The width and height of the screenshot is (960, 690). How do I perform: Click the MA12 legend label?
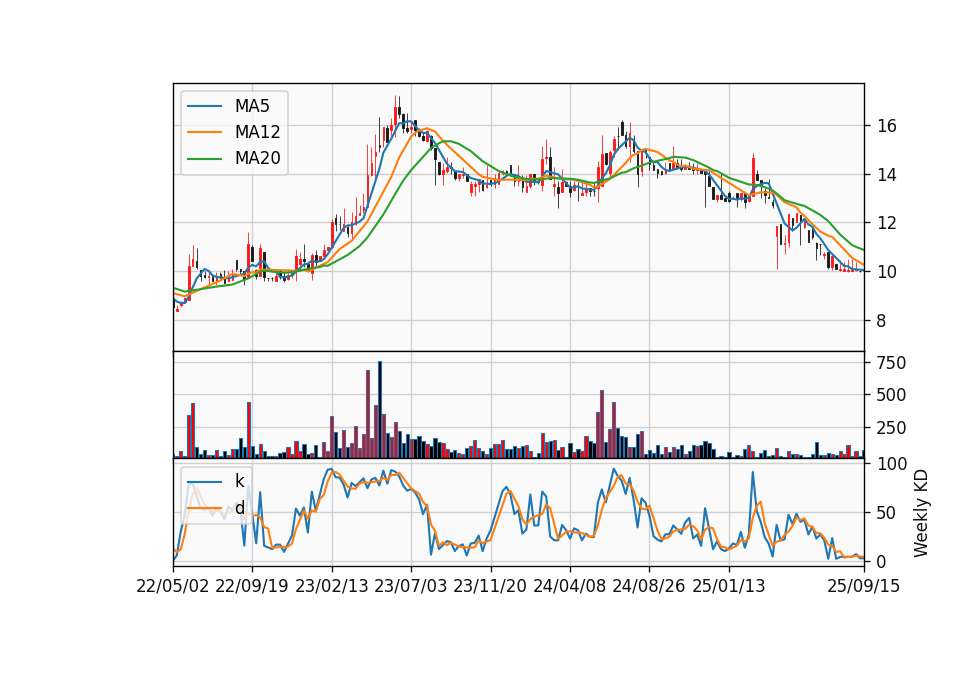pyautogui.click(x=257, y=132)
